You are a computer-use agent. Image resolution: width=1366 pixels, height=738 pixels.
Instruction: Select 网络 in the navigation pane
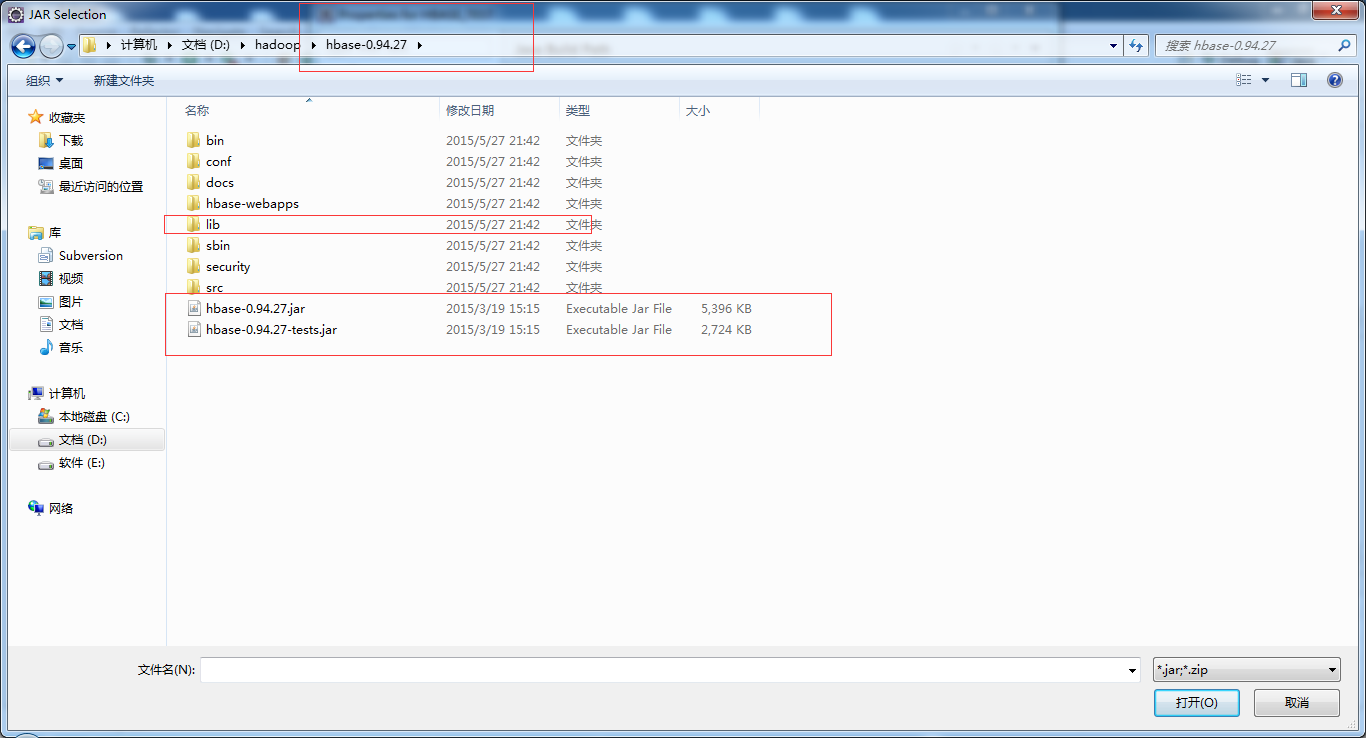[61, 508]
